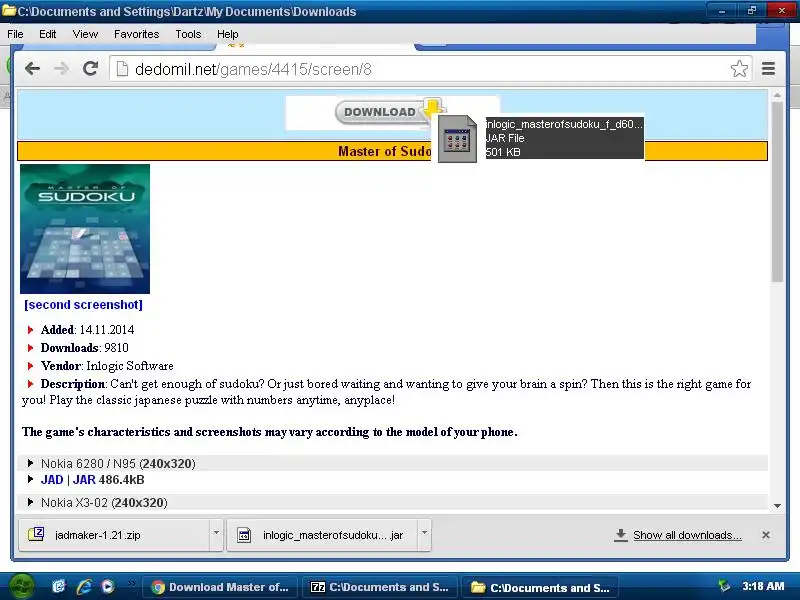The width and height of the screenshot is (800, 600).
Task: Click Chrome's forward arrow
Action: pyautogui.click(x=61, y=69)
